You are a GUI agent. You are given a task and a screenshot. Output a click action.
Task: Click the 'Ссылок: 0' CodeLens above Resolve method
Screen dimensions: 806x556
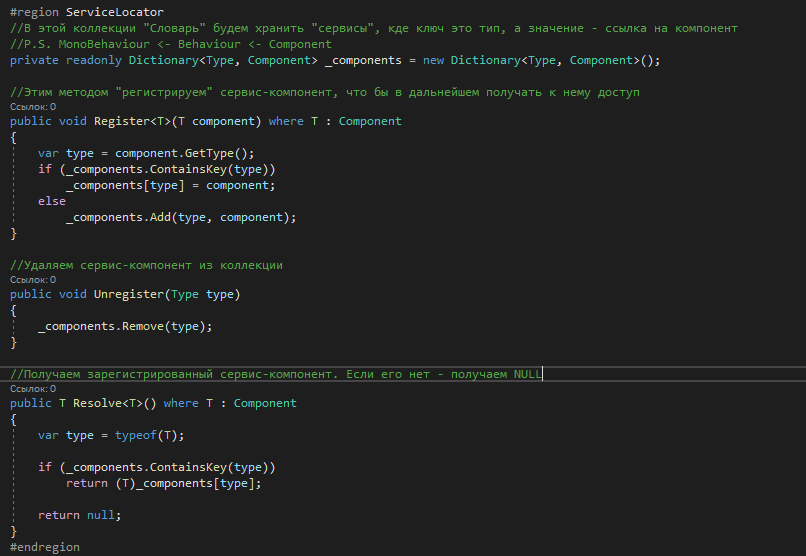[x=33, y=389]
